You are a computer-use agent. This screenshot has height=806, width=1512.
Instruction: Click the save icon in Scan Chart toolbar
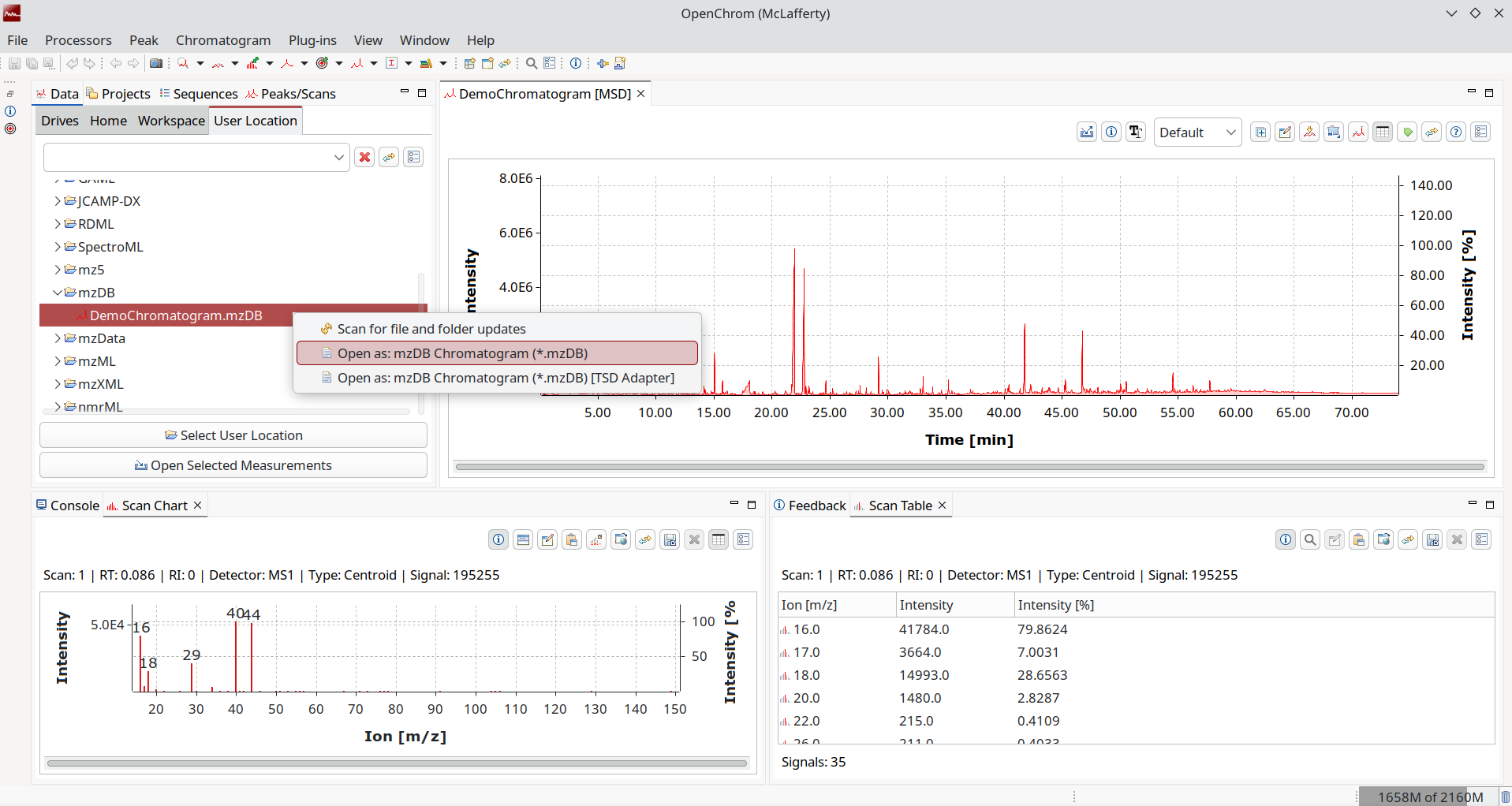(670, 539)
